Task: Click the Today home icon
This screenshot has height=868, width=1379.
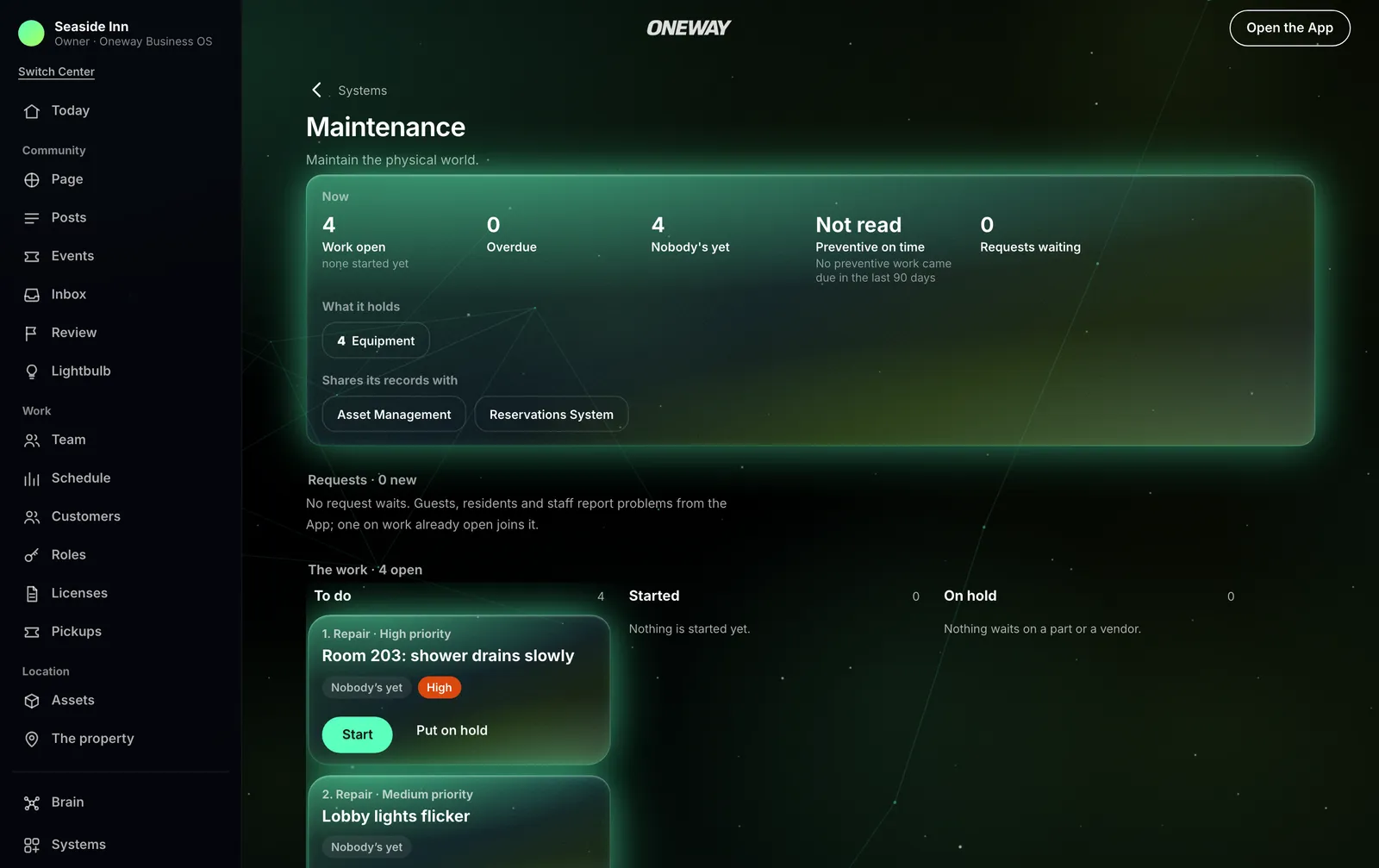Action: 32,111
